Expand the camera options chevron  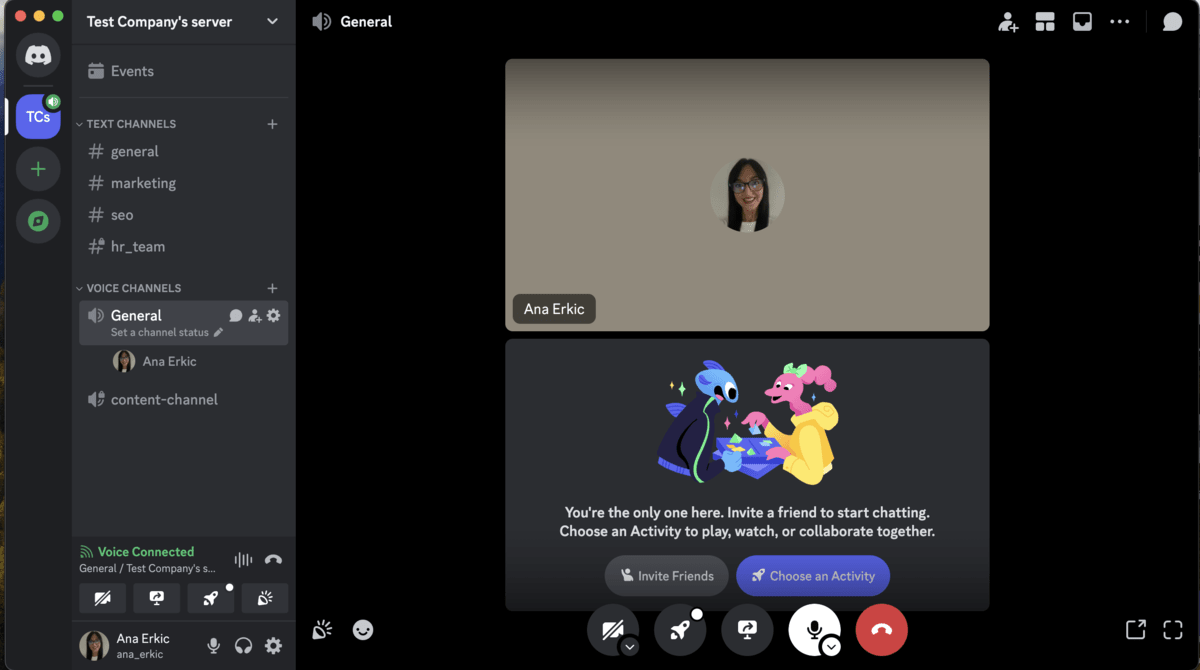pos(630,647)
